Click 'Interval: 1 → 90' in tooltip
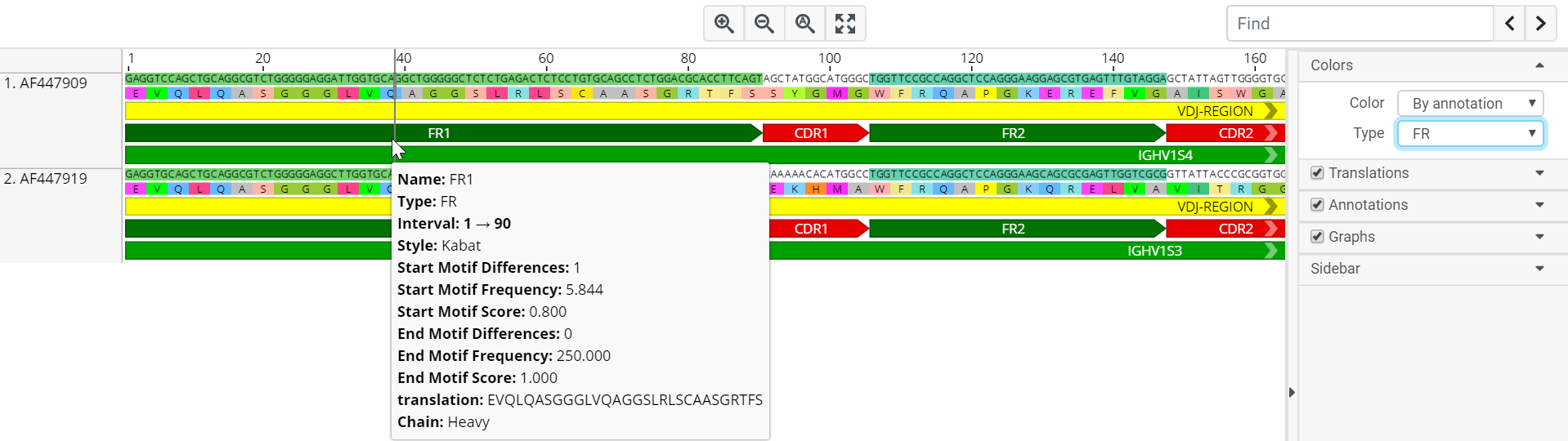The image size is (1568, 441). click(x=454, y=224)
